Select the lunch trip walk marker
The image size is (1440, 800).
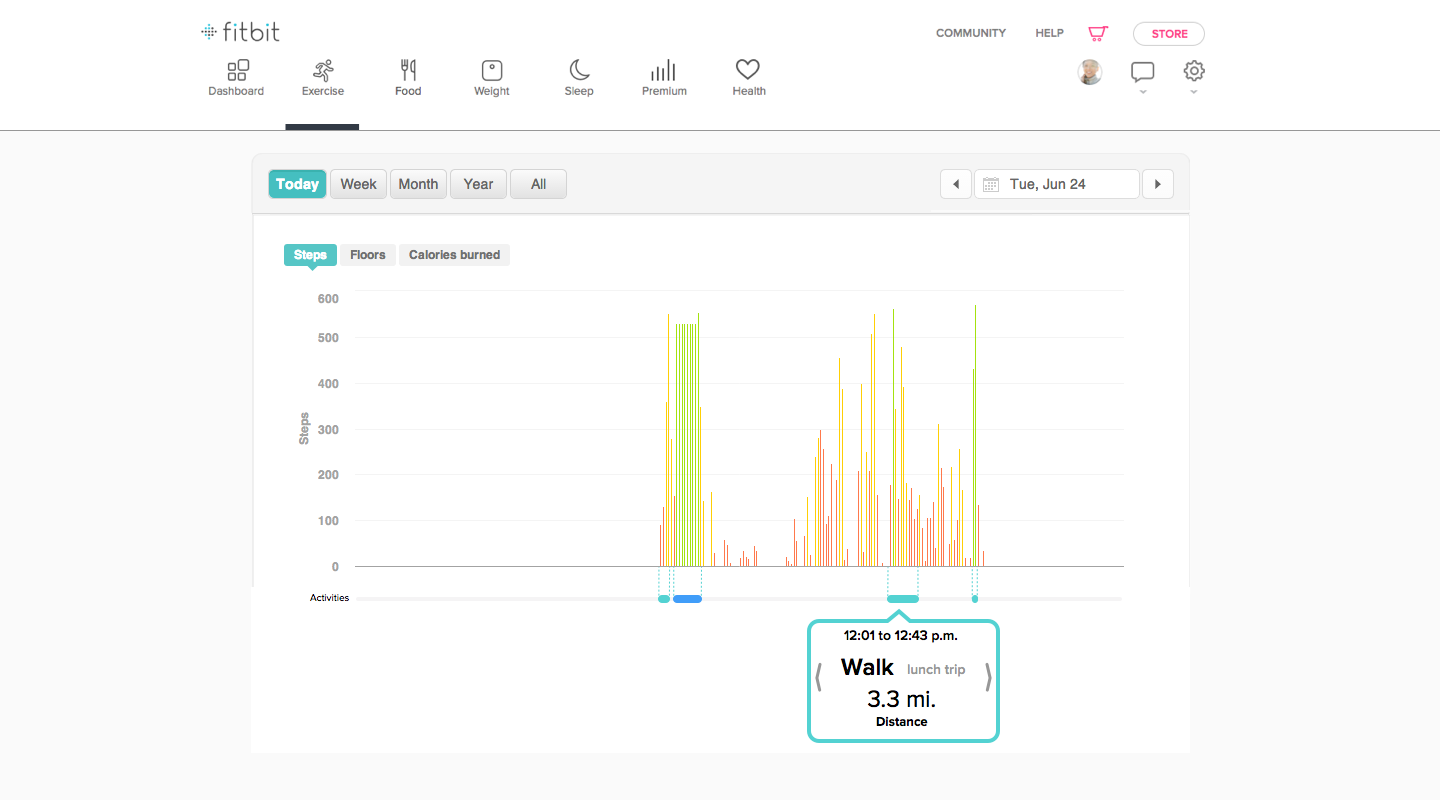click(903, 599)
